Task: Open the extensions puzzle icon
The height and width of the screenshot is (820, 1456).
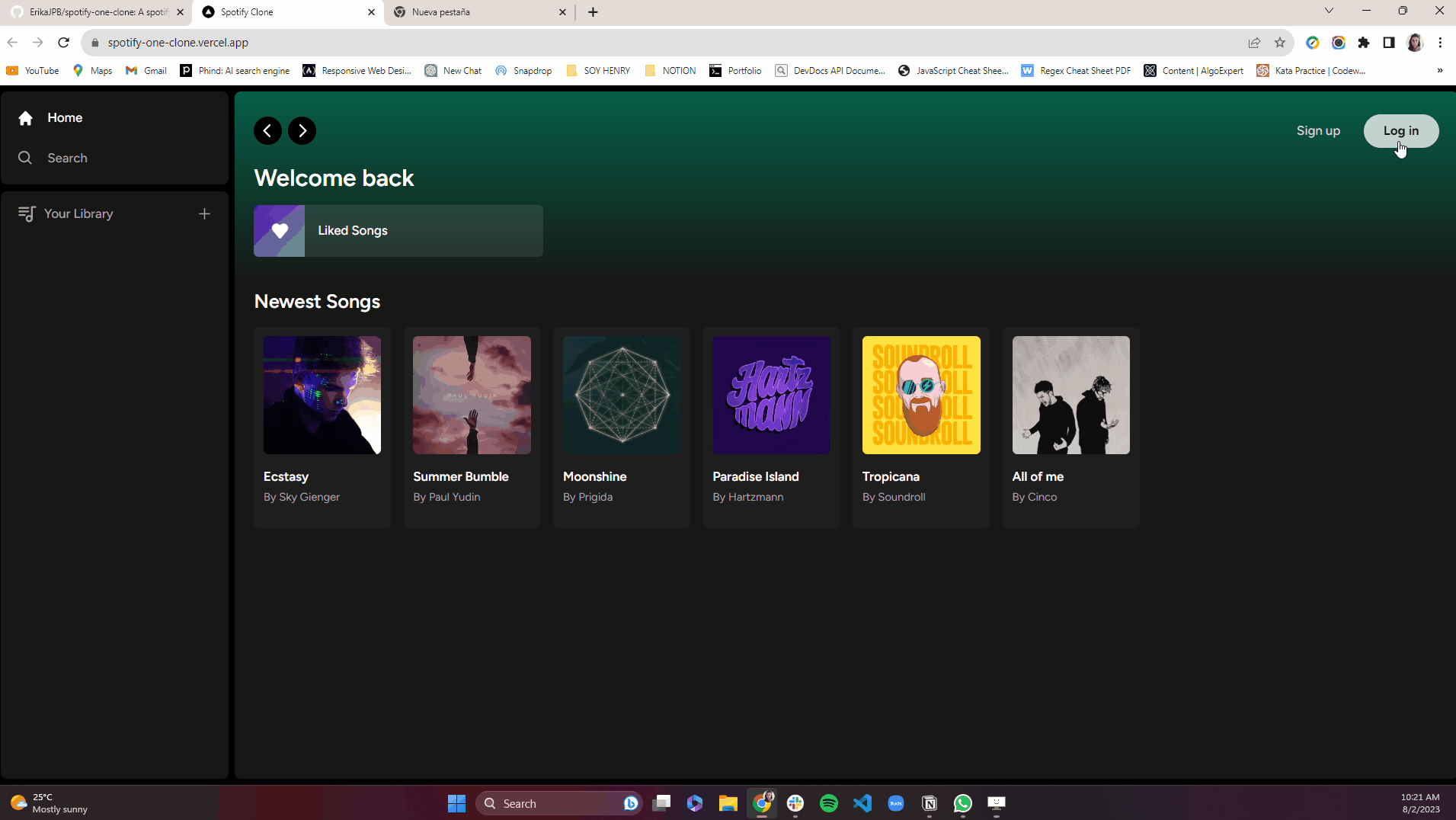Action: point(1364,43)
